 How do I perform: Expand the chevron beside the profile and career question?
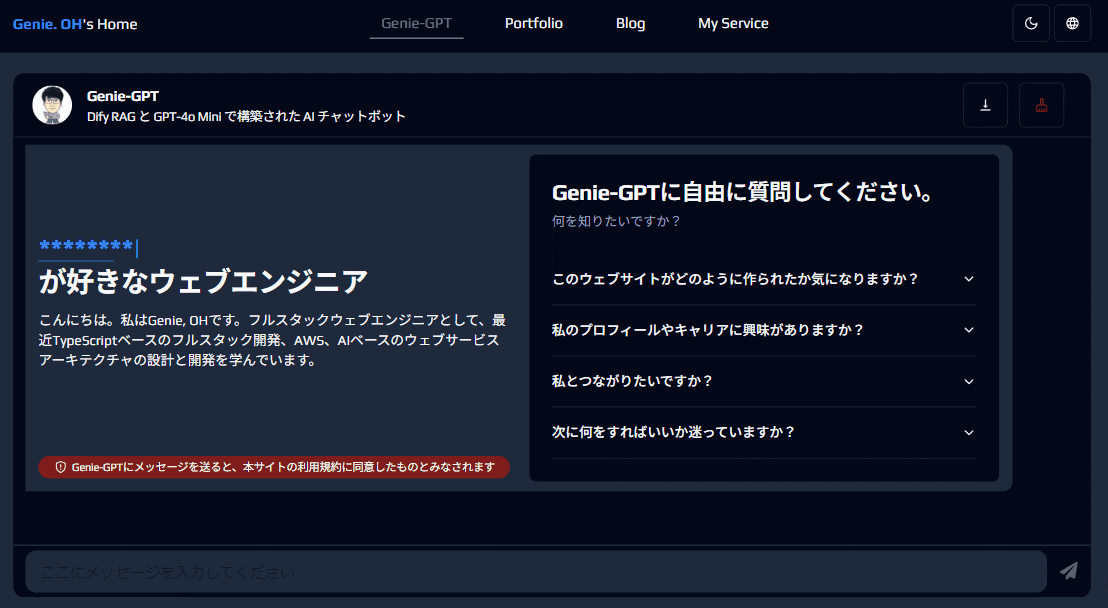click(x=968, y=330)
